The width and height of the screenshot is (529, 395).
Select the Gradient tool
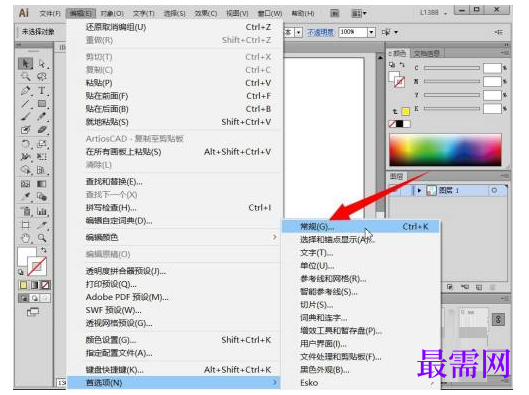(x=42, y=184)
